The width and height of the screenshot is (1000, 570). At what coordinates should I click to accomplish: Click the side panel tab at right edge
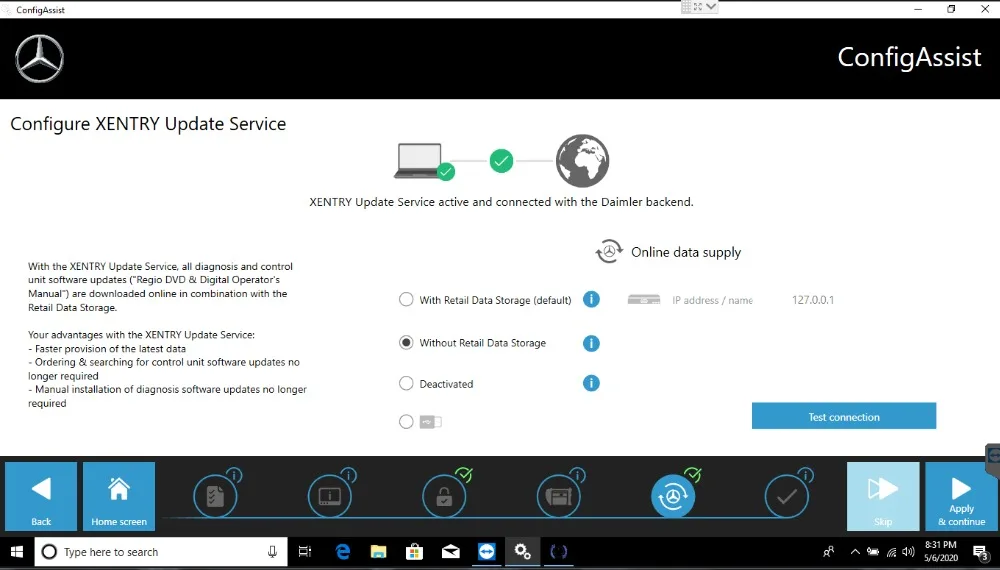pyautogui.click(x=993, y=459)
